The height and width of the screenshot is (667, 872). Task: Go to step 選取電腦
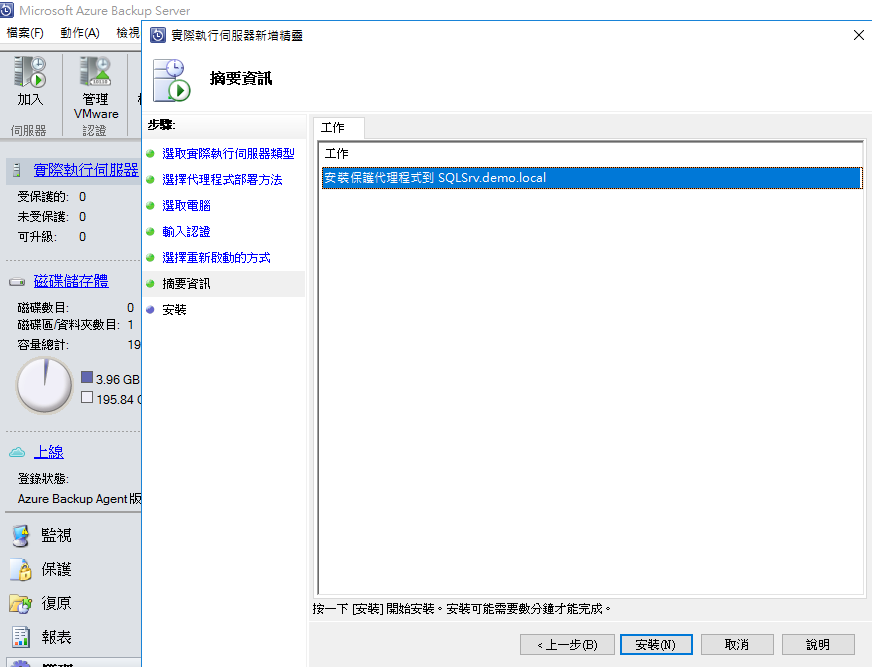click(186, 206)
